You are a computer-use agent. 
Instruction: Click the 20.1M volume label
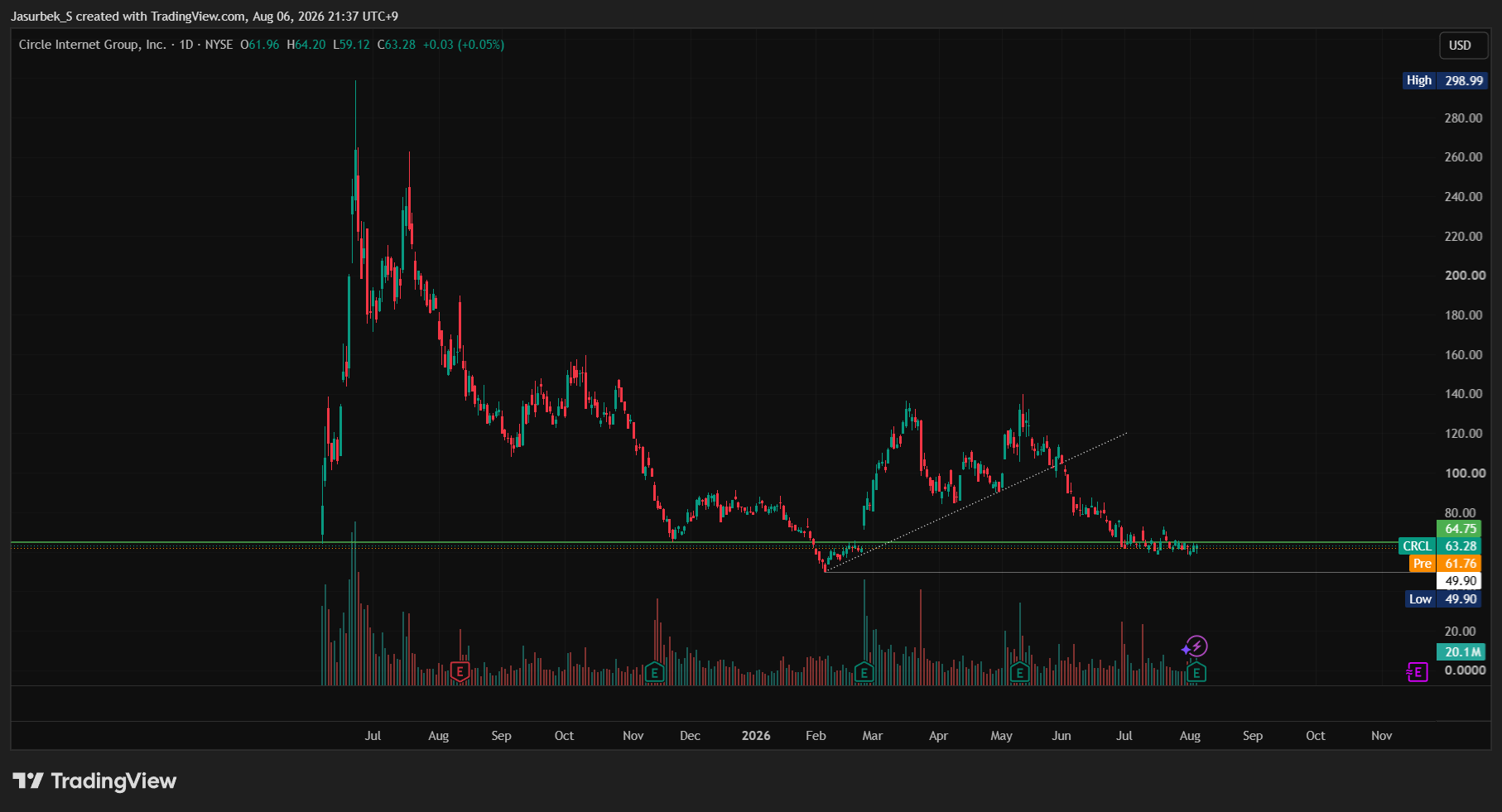[1462, 652]
